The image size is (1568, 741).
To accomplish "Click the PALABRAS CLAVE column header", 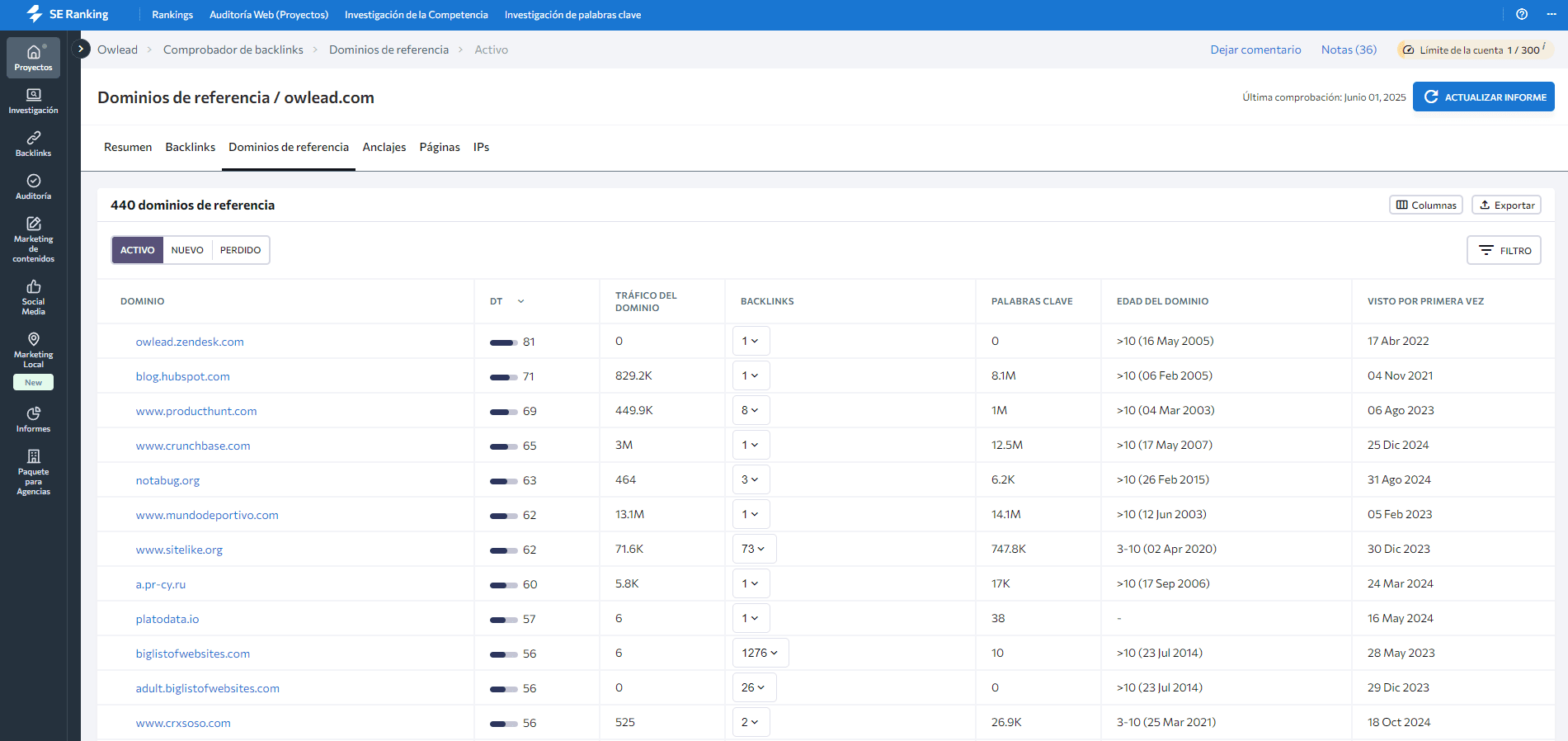I will pos(1032,301).
